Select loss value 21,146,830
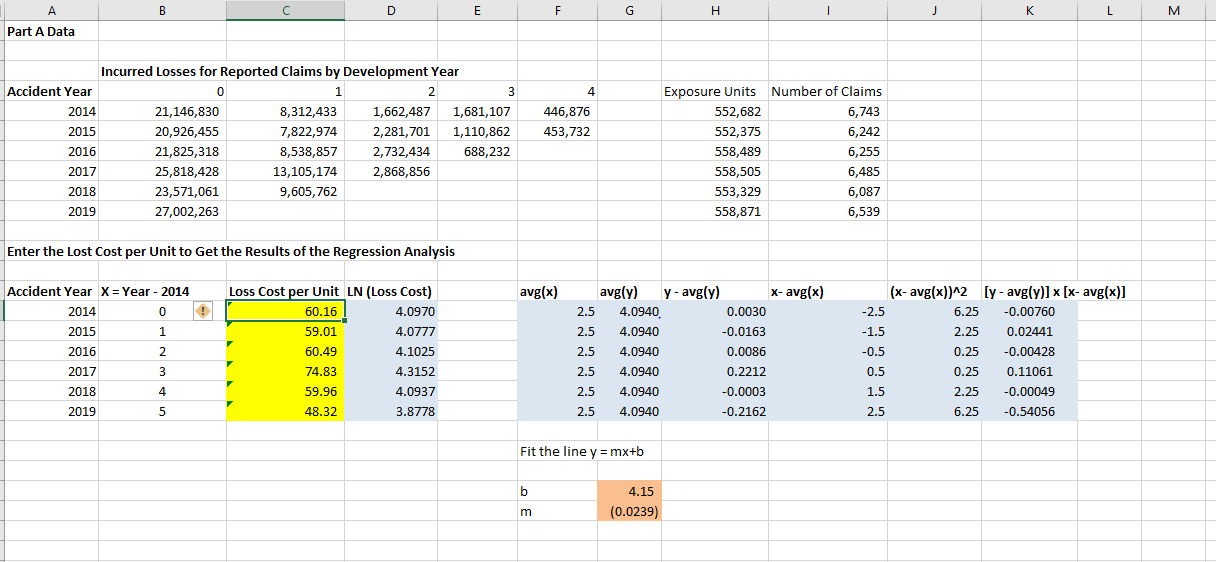1216x562 pixels. (187, 111)
